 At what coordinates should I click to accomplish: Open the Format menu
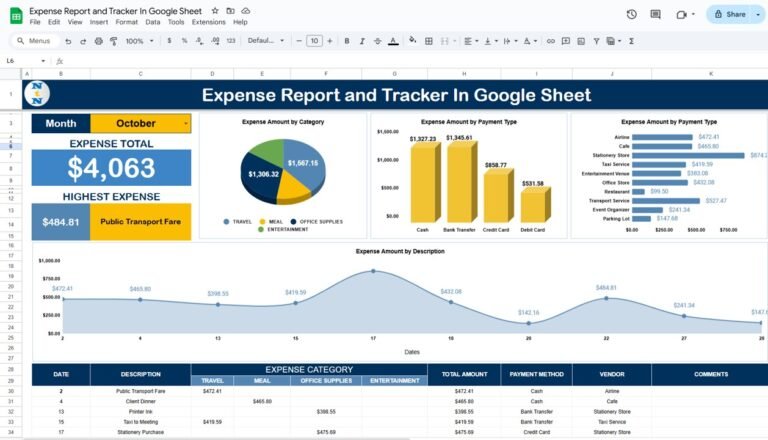pos(127,22)
